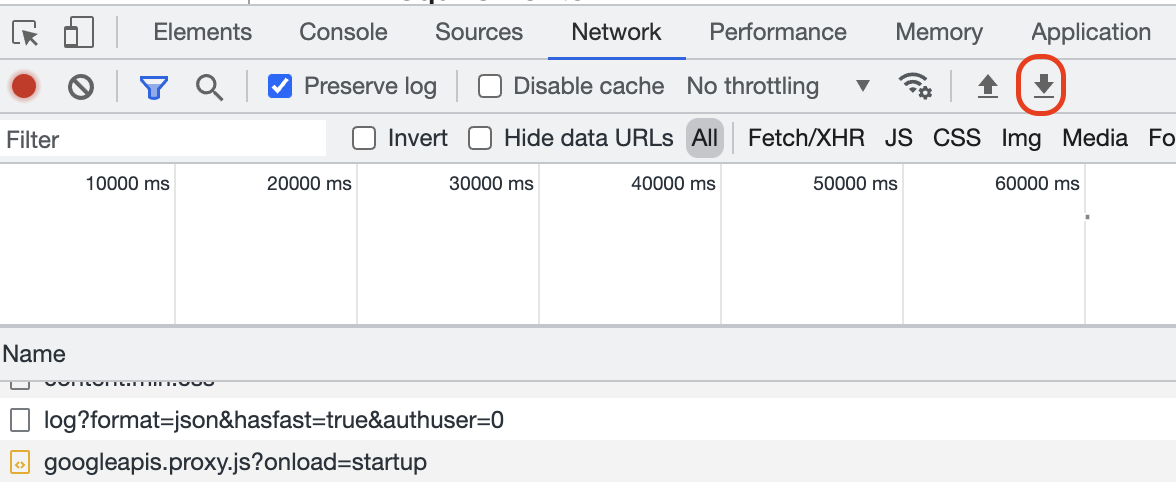Screen dimensions: 1176x490
Task: Clear the network log
Action: click(81, 87)
